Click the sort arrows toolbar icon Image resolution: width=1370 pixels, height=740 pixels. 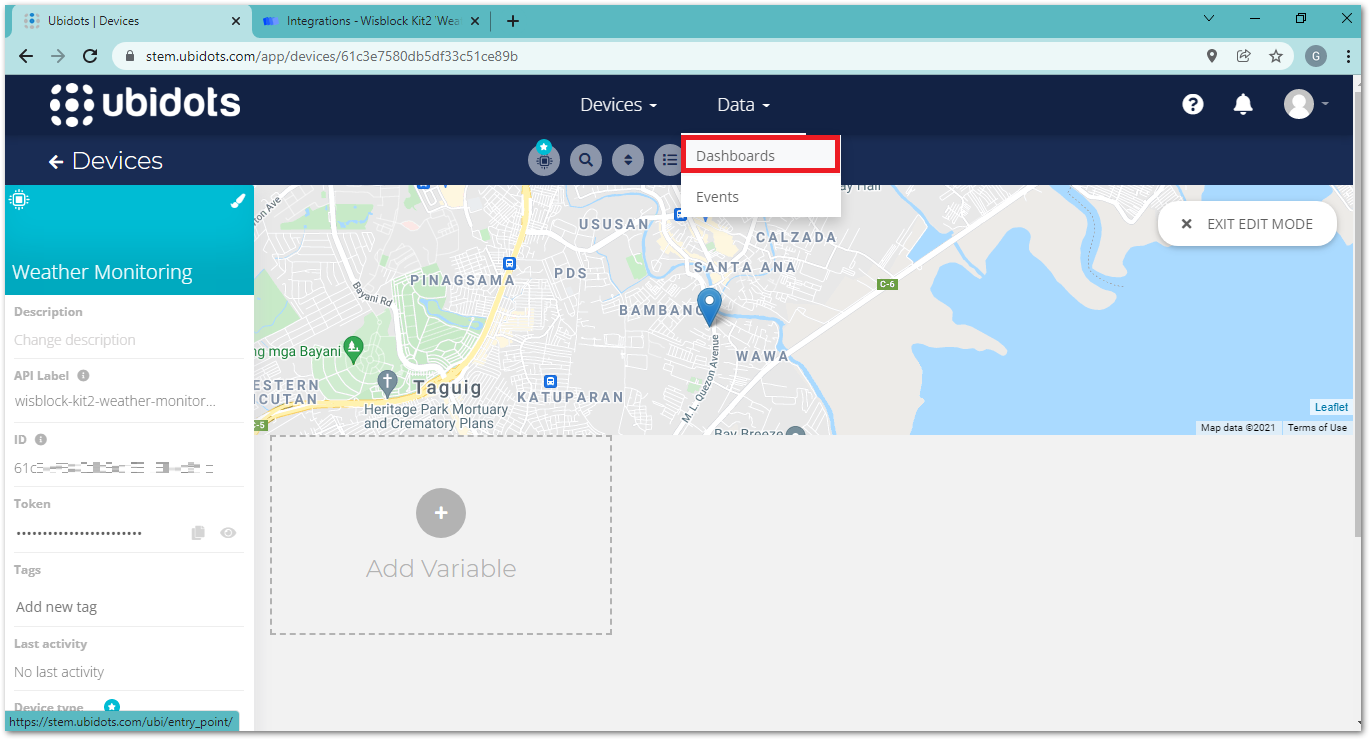(x=627, y=160)
